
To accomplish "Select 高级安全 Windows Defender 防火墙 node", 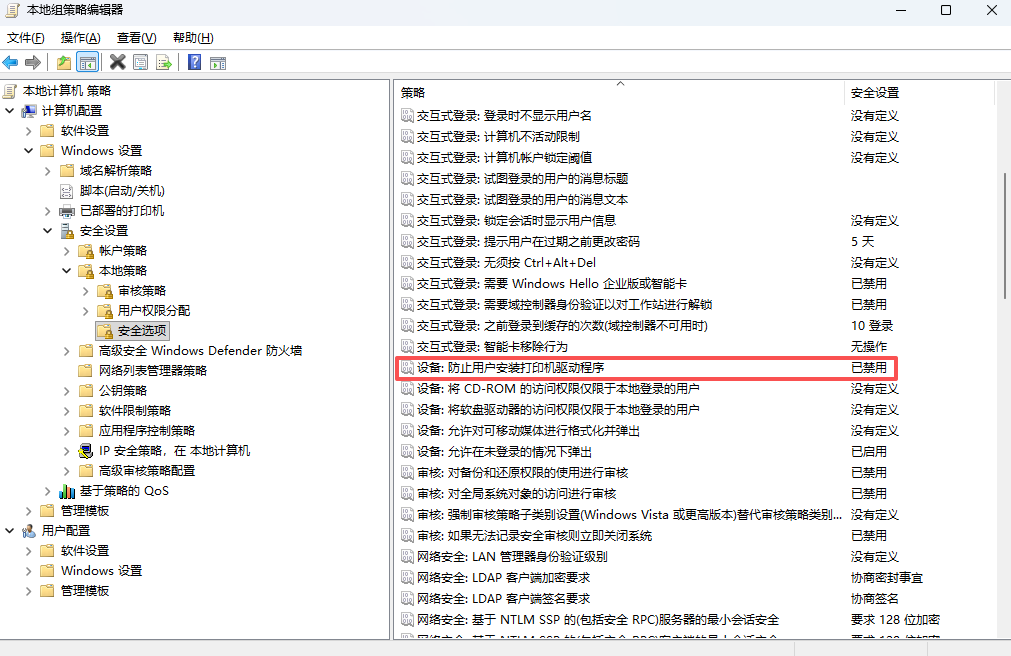I will pos(200,351).
